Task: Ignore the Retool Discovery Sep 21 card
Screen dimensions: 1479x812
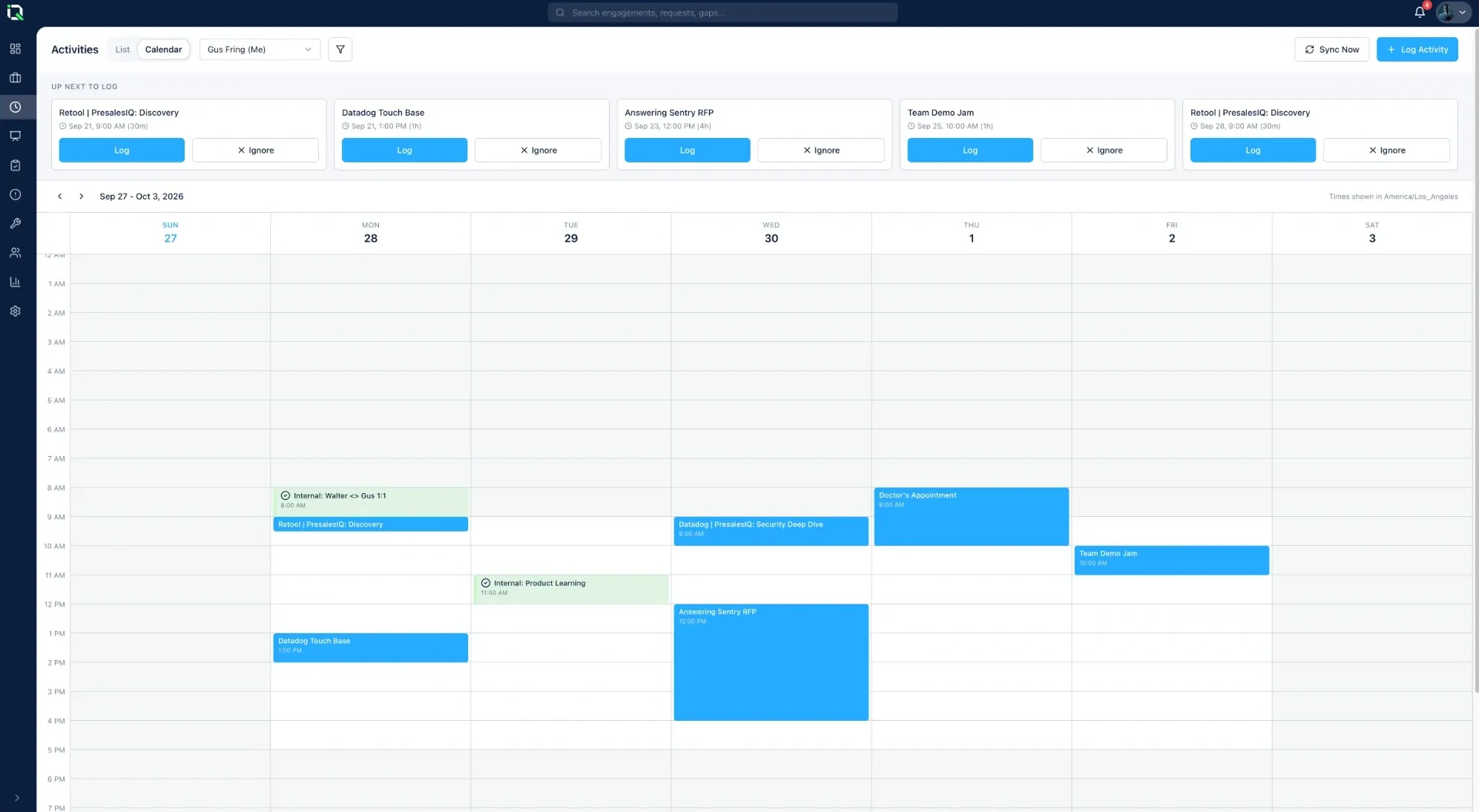Action: (x=255, y=150)
